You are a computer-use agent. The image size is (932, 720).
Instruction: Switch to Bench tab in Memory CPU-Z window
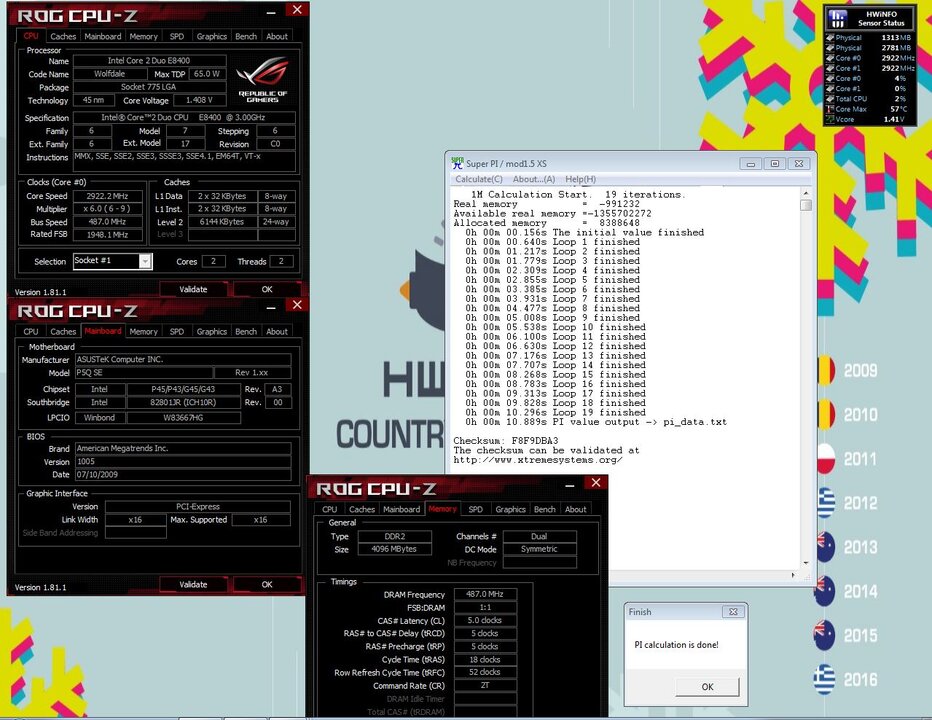pyautogui.click(x=544, y=510)
